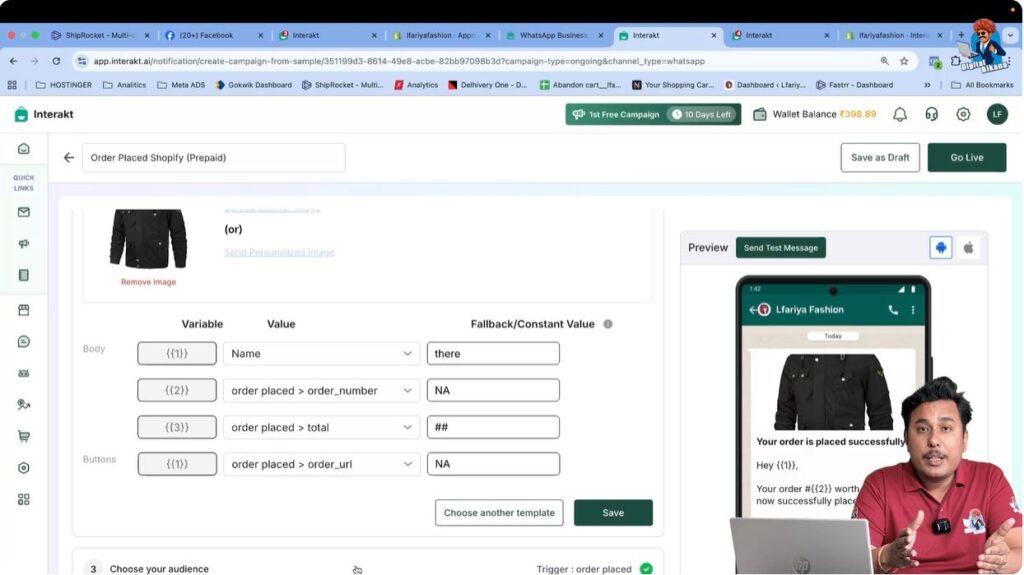Expand more bookmarks chevron
This screenshot has height=575, width=1024.
coord(927,85)
